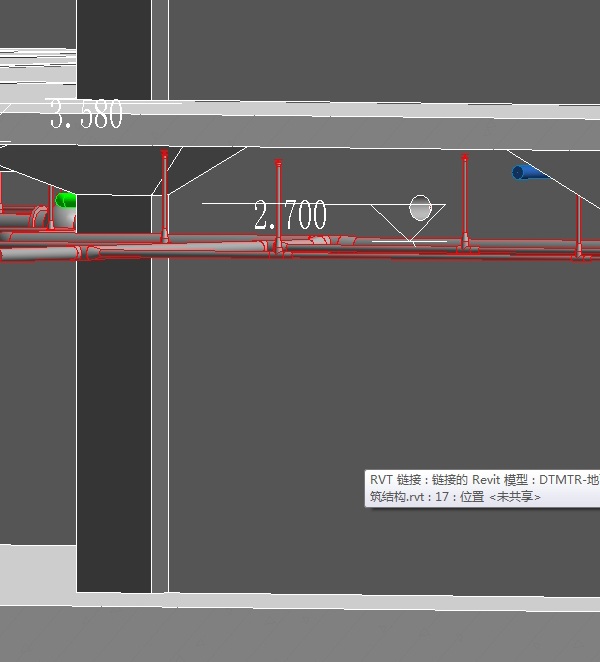Select the short red hanger beside green fitting
Image resolution: width=600 pixels, height=662 pixels.
click(x=51, y=205)
